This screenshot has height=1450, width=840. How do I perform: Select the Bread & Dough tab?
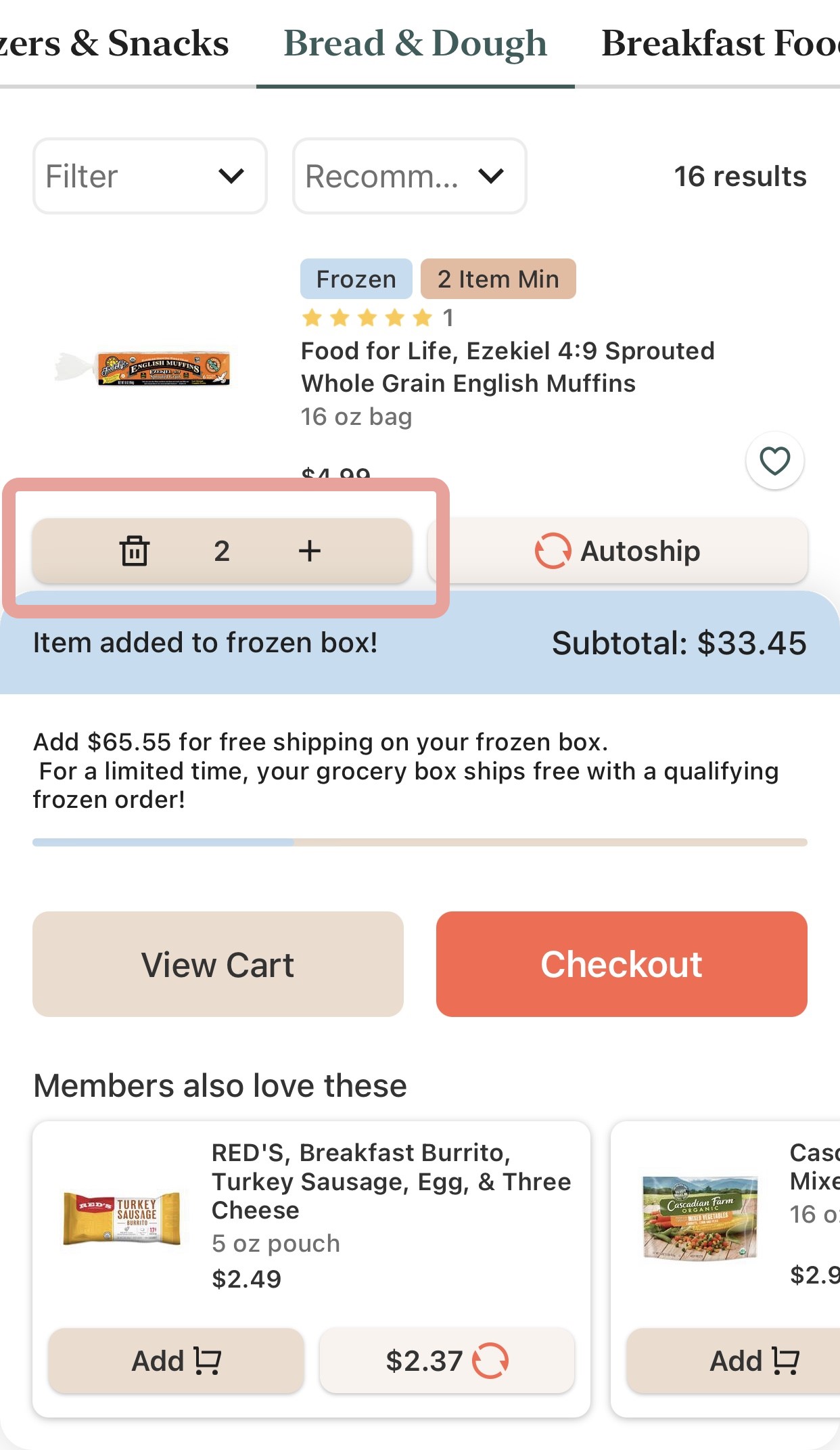[416, 43]
